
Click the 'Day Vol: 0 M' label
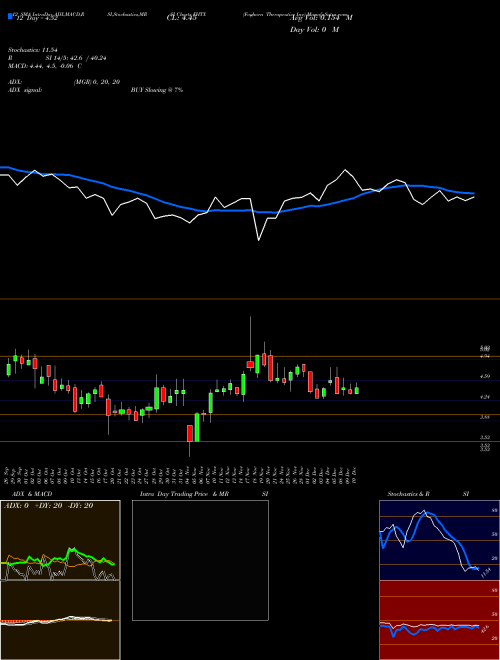click(x=314, y=30)
